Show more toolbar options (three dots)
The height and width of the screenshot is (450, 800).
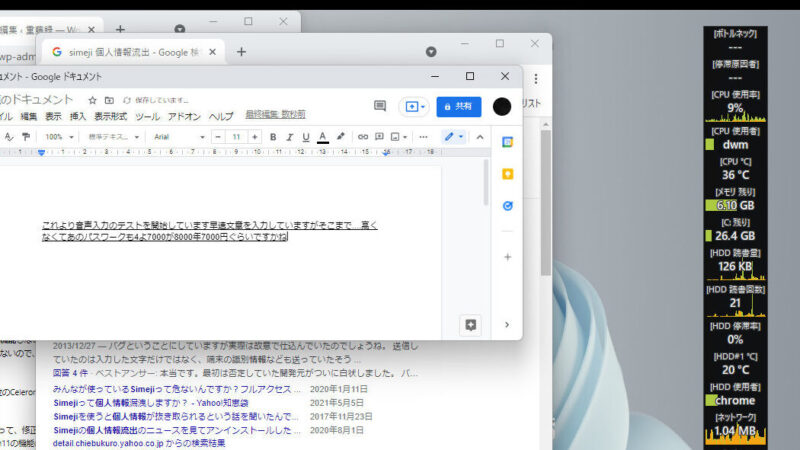tap(423, 137)
